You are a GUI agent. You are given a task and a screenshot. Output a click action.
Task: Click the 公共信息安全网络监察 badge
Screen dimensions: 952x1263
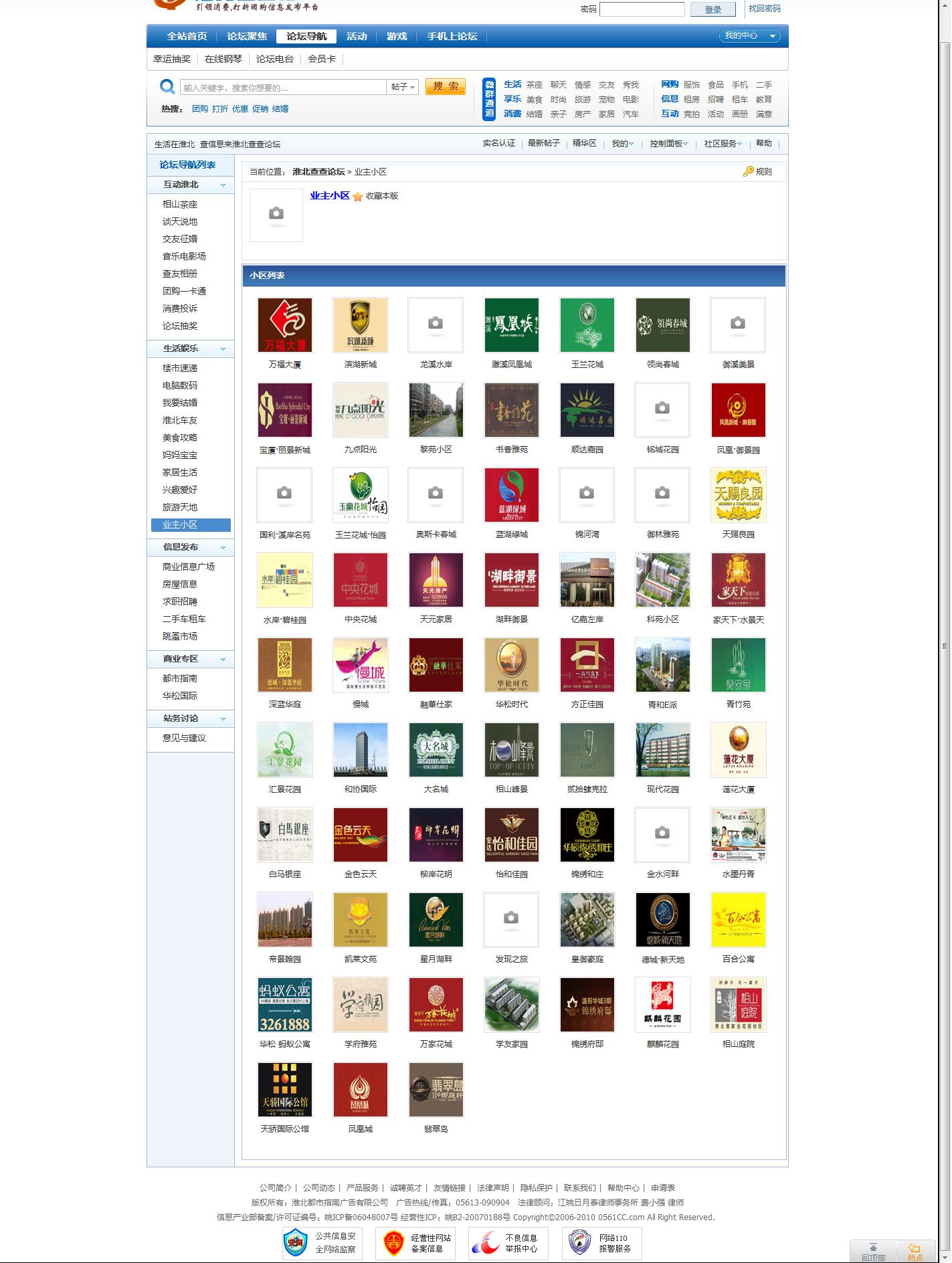(x=322, y=1244)
